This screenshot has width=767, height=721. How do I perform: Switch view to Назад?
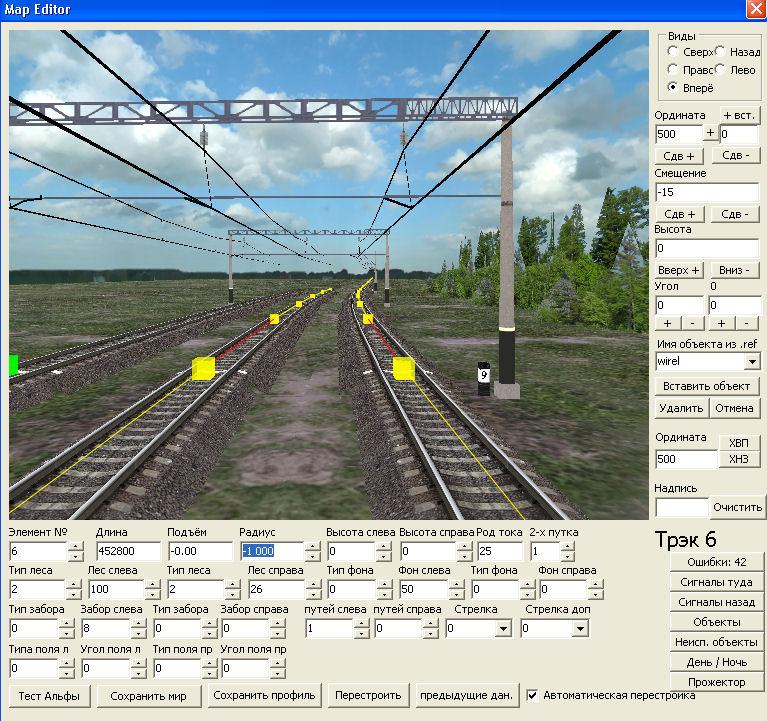pos(721,51)
